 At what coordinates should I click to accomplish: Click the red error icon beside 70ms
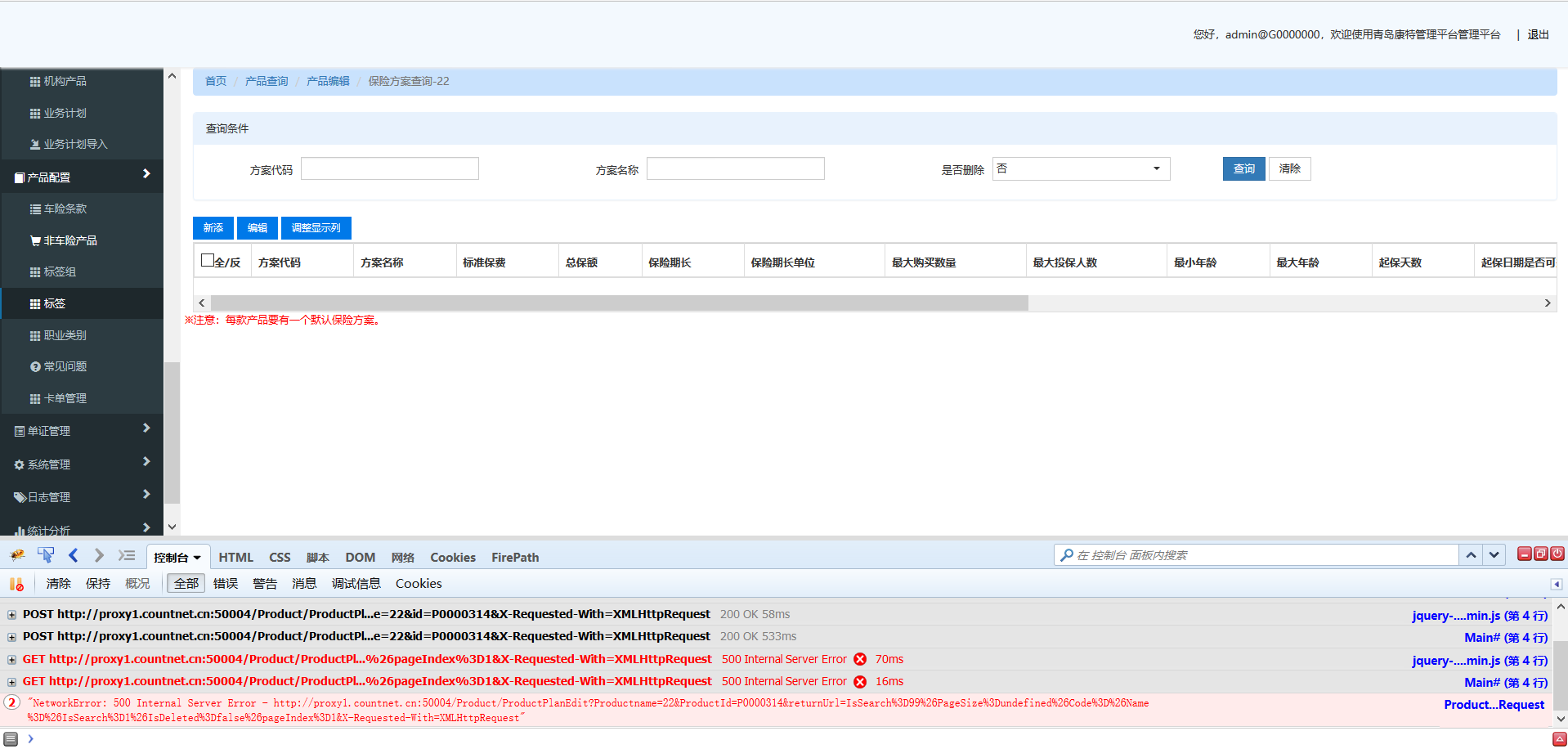[x=860, y=659]
